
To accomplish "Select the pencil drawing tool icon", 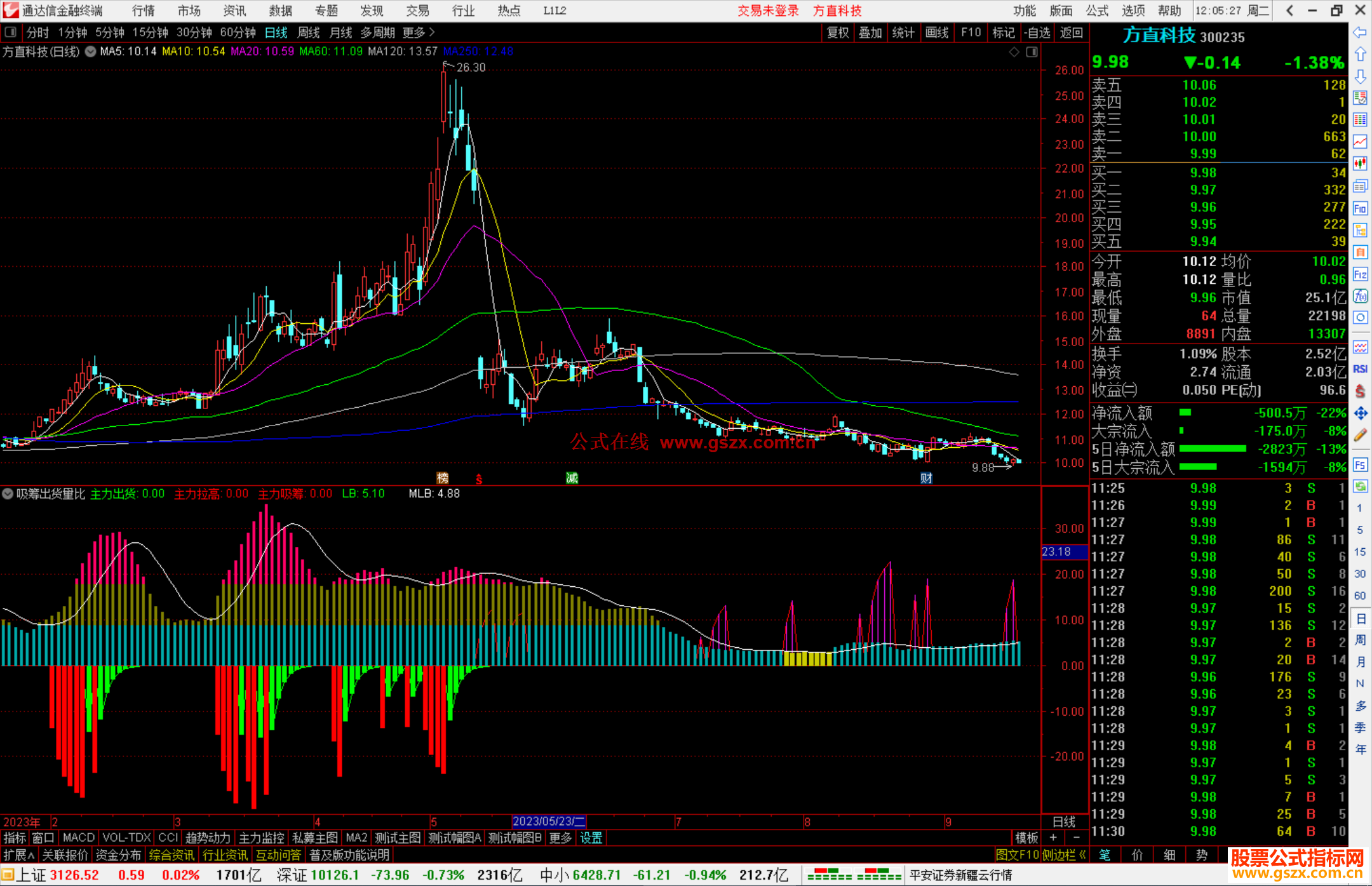I will tap(1360, 435).
